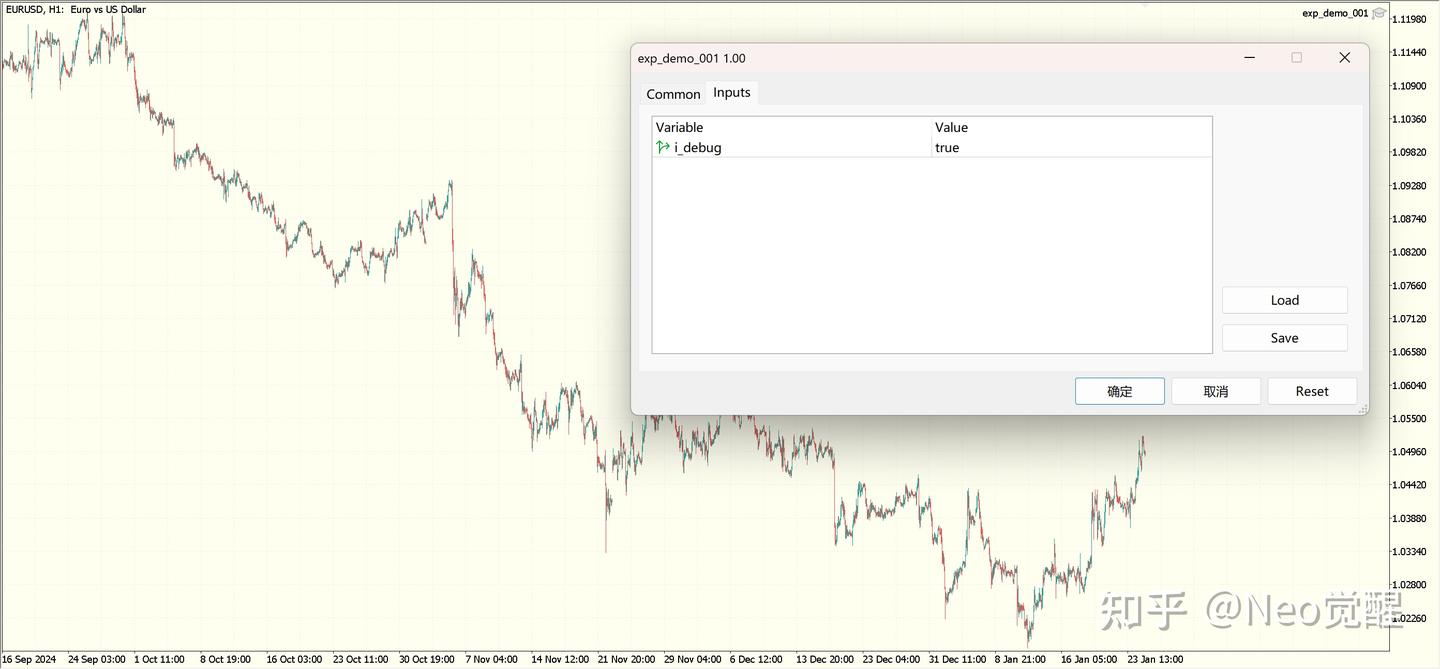The image size is (1440, 669).
Task: Cancel the dialog with the 取消 button
Action: click(1215, 391)
